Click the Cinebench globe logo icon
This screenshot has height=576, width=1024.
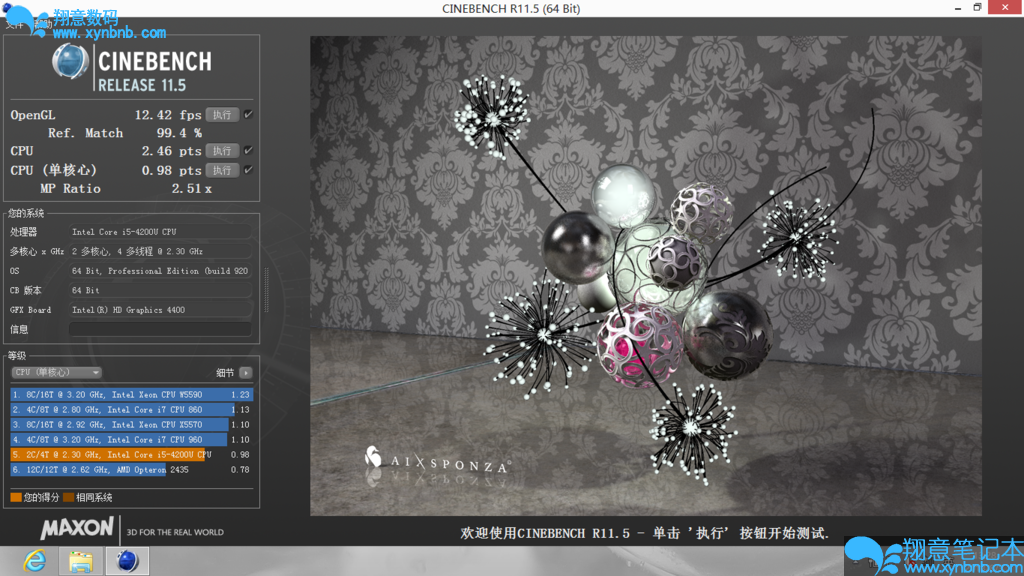[x=70, y=63]
